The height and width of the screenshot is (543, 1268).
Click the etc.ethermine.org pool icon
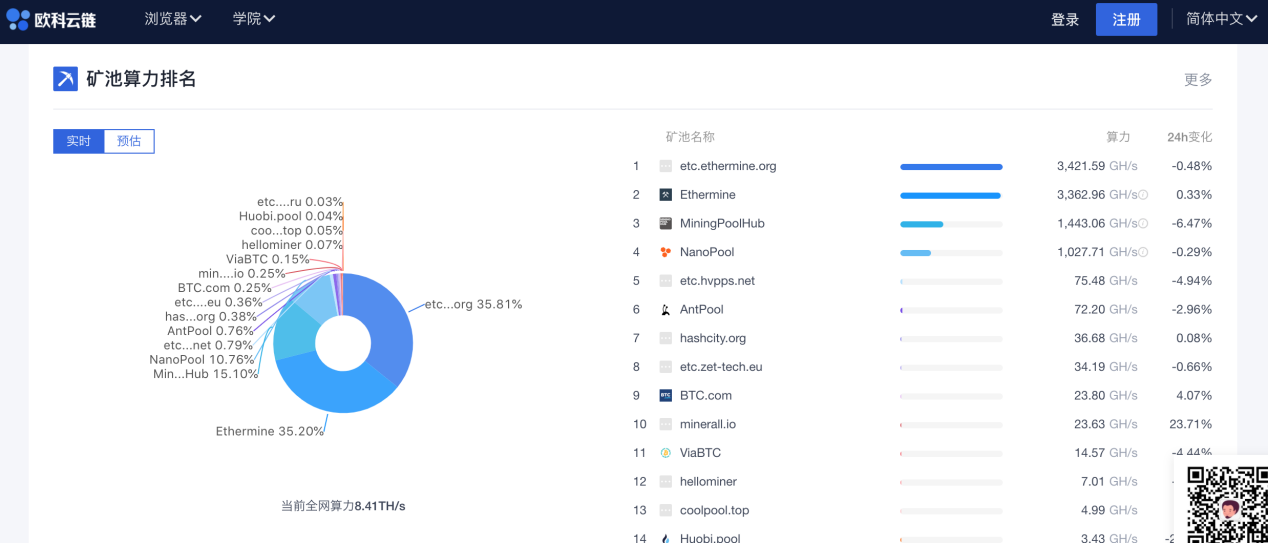tap(666, 166)
